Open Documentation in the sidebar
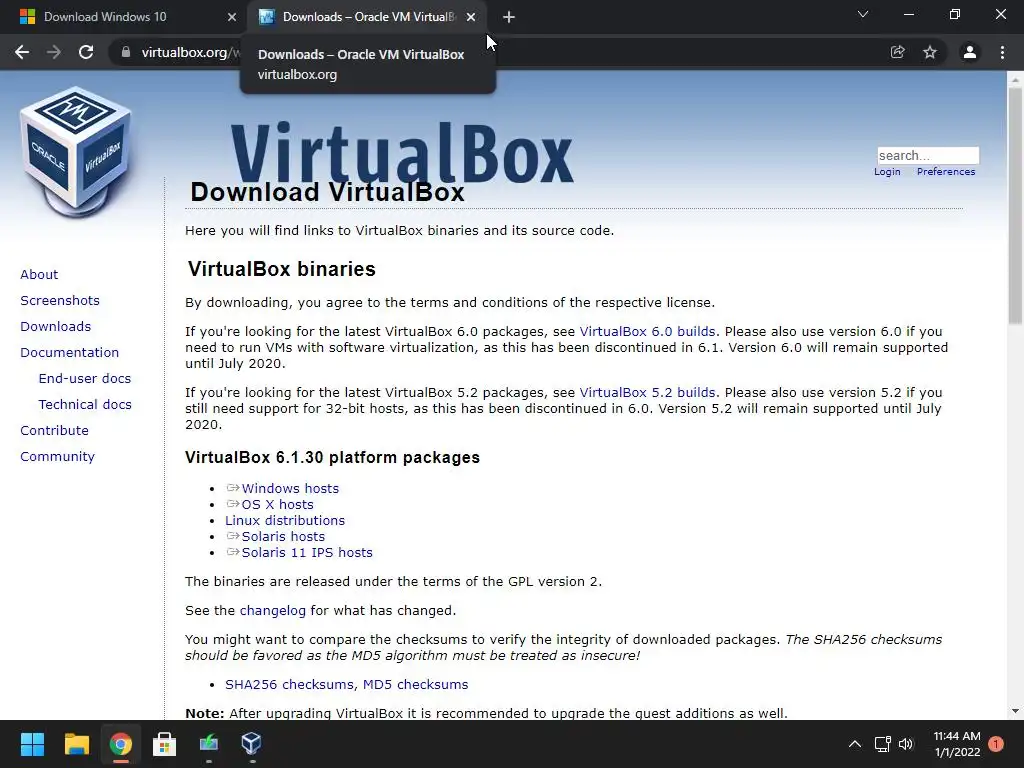The width and height of the screenshot is (1024, 768). (x=69, y=353)
